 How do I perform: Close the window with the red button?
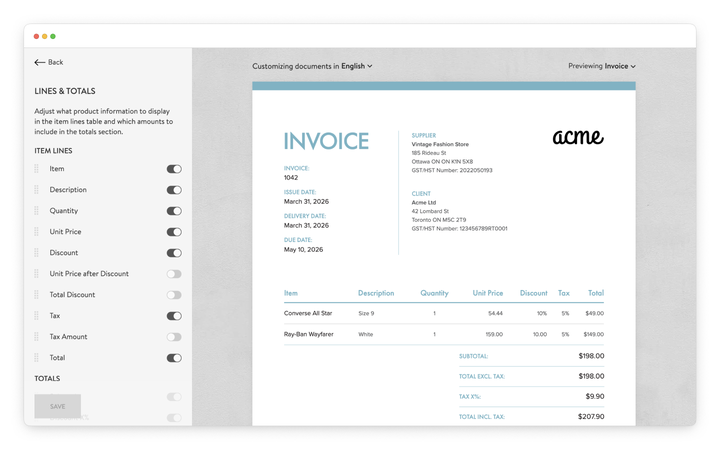point(36,36)
